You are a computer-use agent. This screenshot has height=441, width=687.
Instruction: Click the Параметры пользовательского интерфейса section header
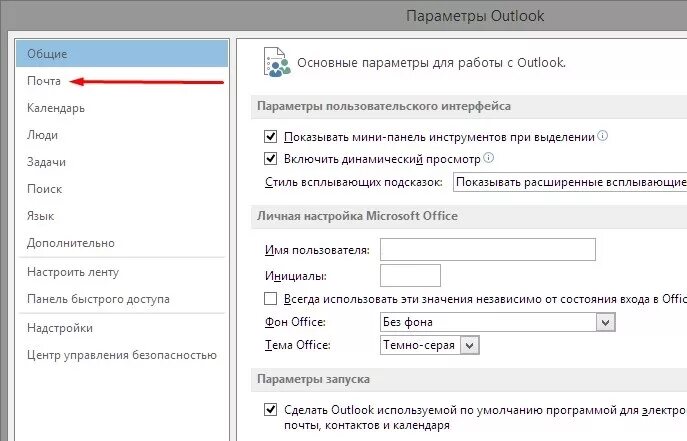(x=384, y=106)
